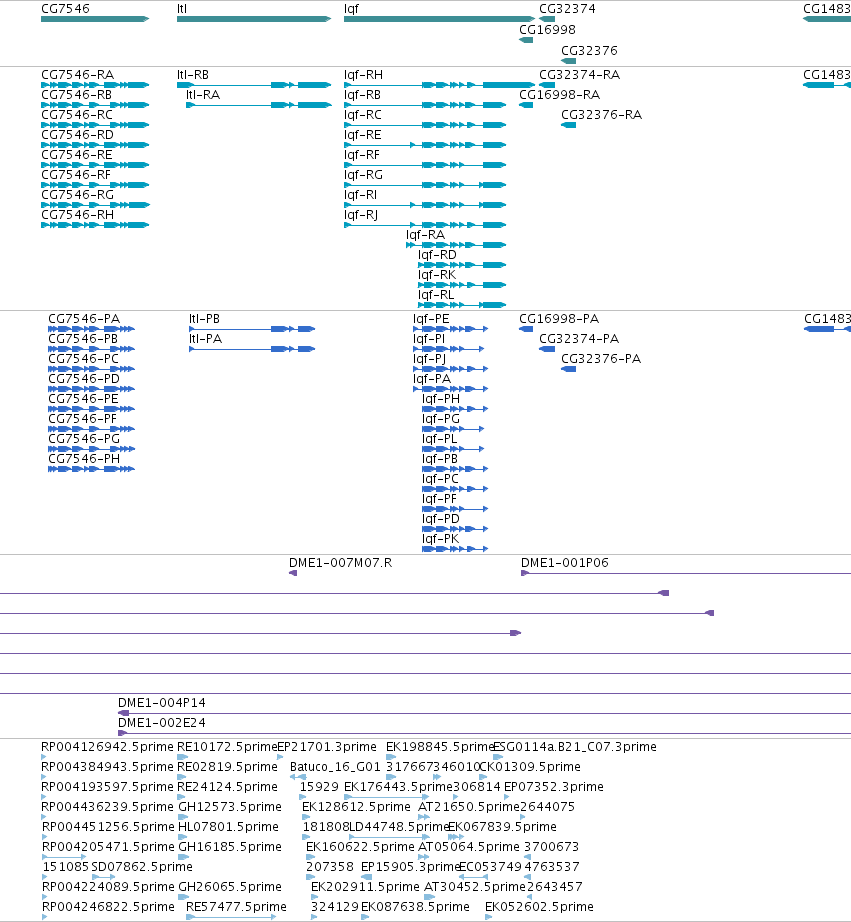Select EST EK052602.5prime
851x922 pixels.
tap(539, 907)
